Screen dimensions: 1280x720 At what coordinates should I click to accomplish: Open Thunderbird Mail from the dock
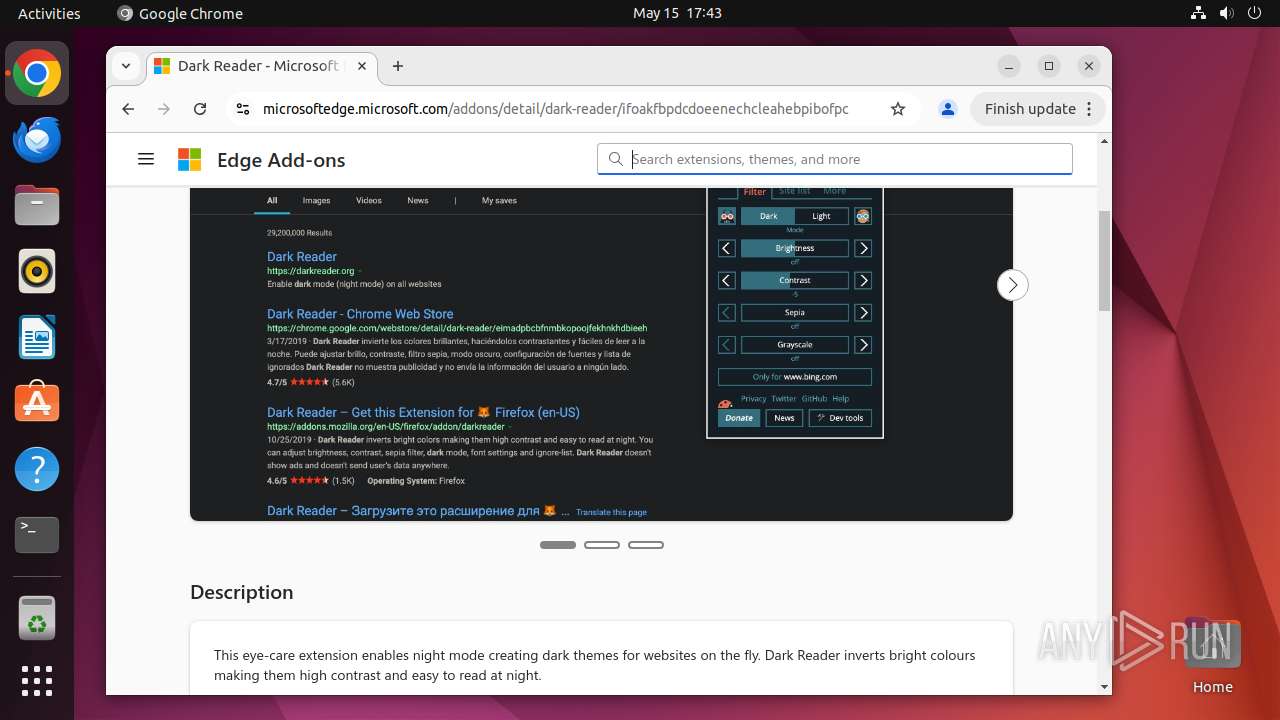click(x=37, y=140)
